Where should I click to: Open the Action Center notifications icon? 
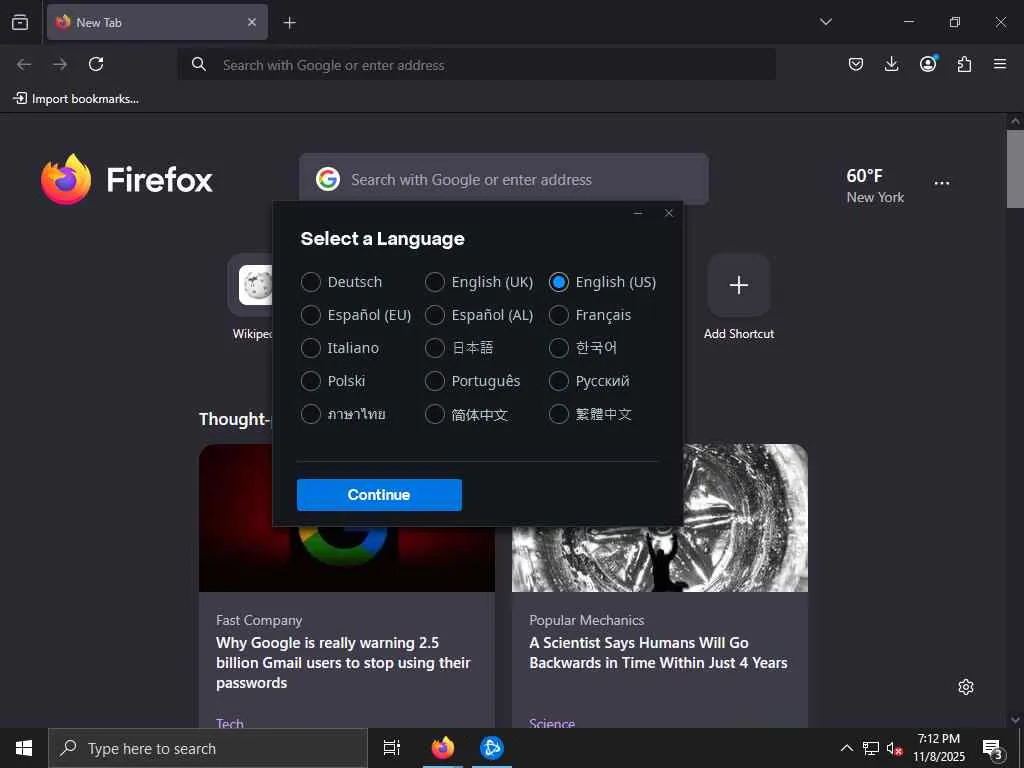tap(992, 748)
